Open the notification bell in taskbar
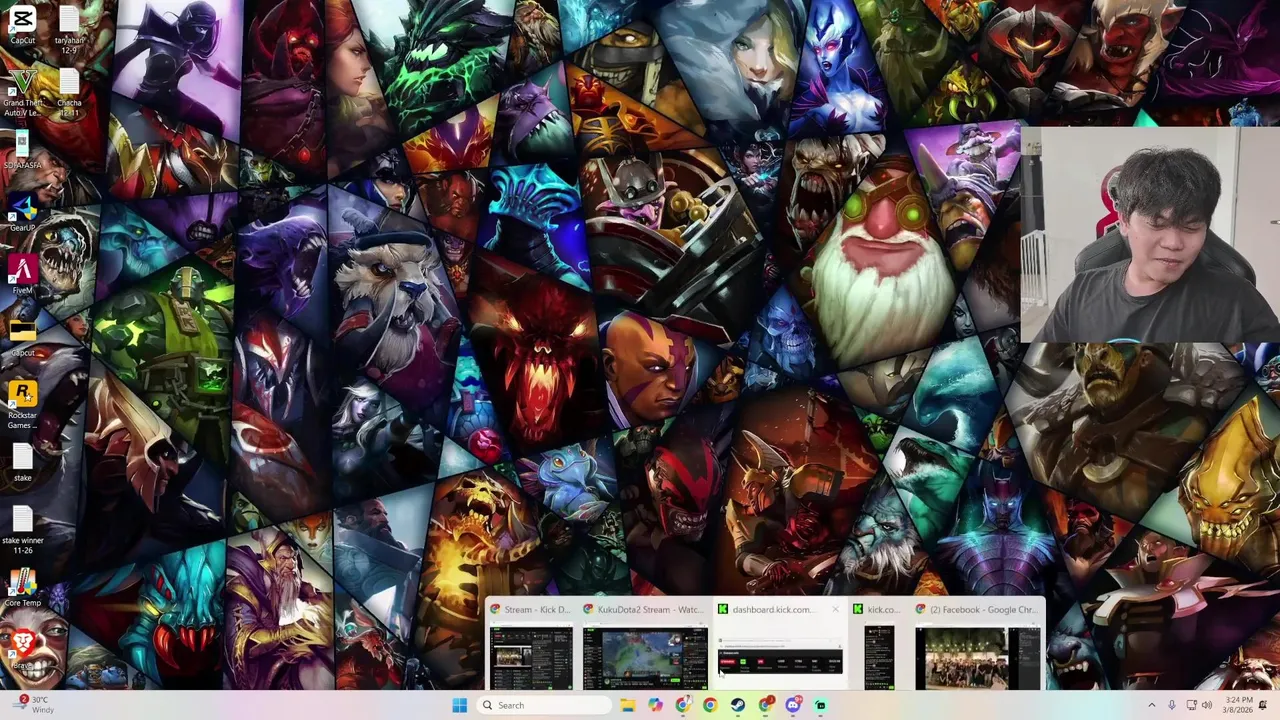1280x720 pixels. point(1263,705)
